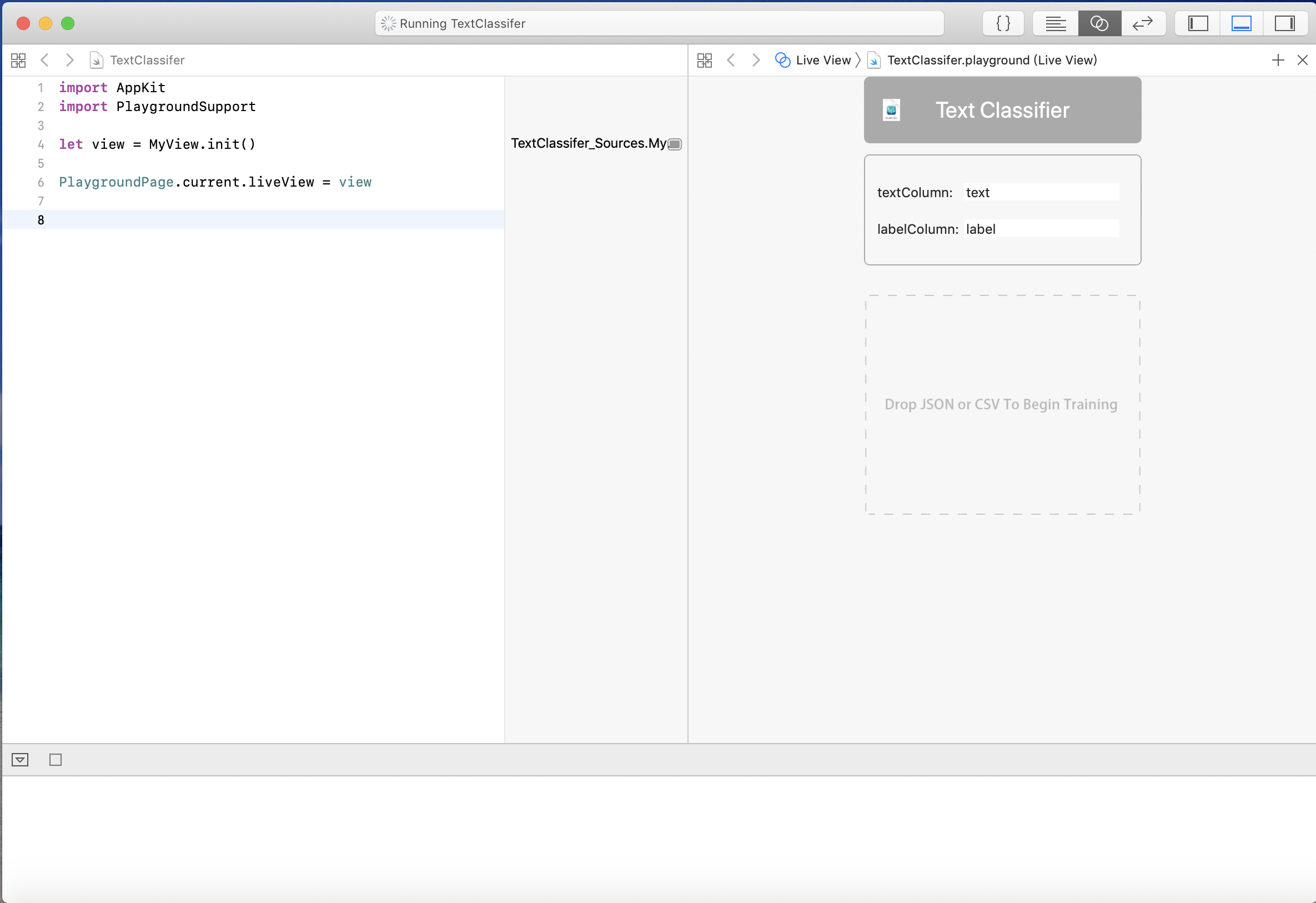Go back in left editor history
The width and height of the screenshot is (1316, 903).
pos(45,60)
